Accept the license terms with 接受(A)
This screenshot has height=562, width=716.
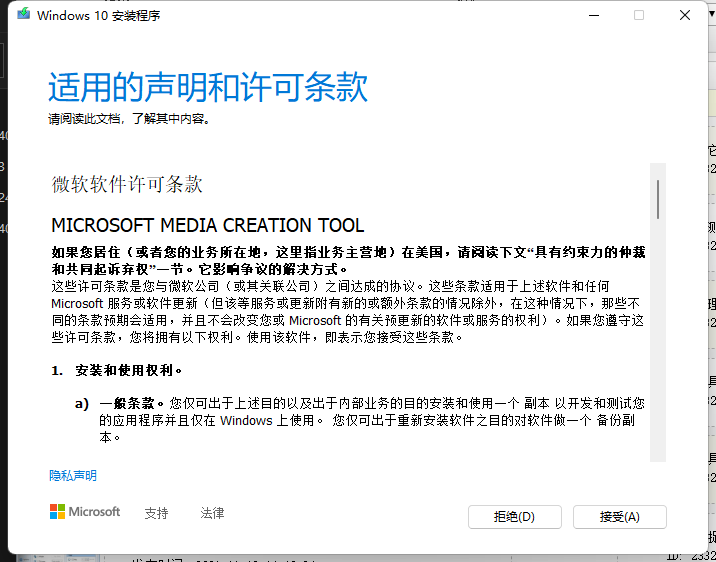coord(619,517)
